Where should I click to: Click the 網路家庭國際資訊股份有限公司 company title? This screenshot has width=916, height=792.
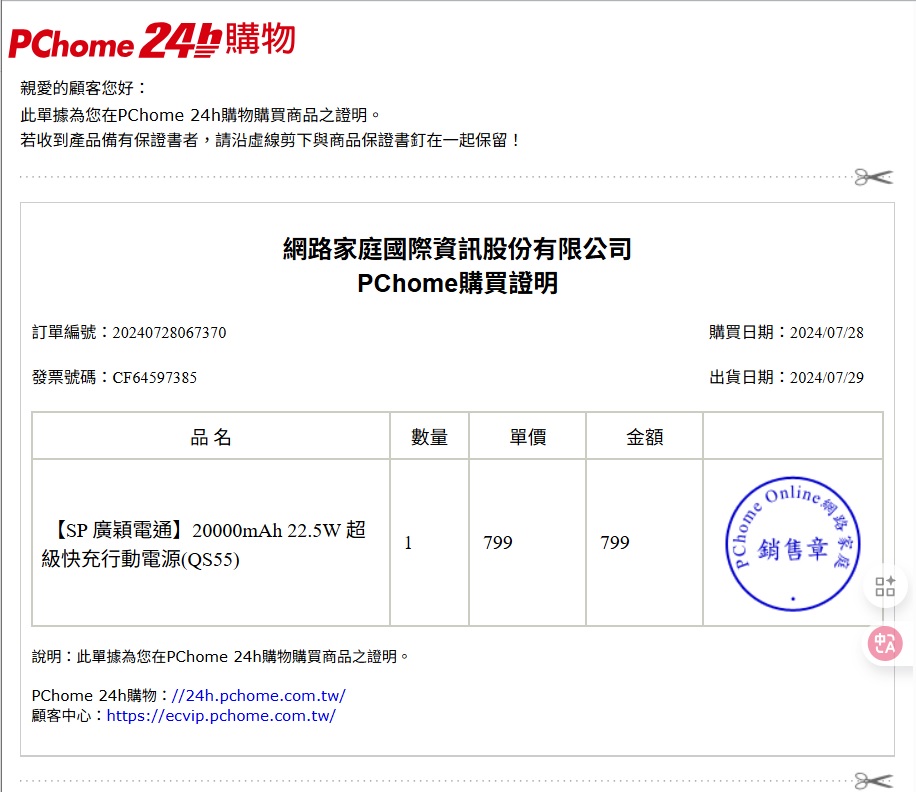click(457, 249)
